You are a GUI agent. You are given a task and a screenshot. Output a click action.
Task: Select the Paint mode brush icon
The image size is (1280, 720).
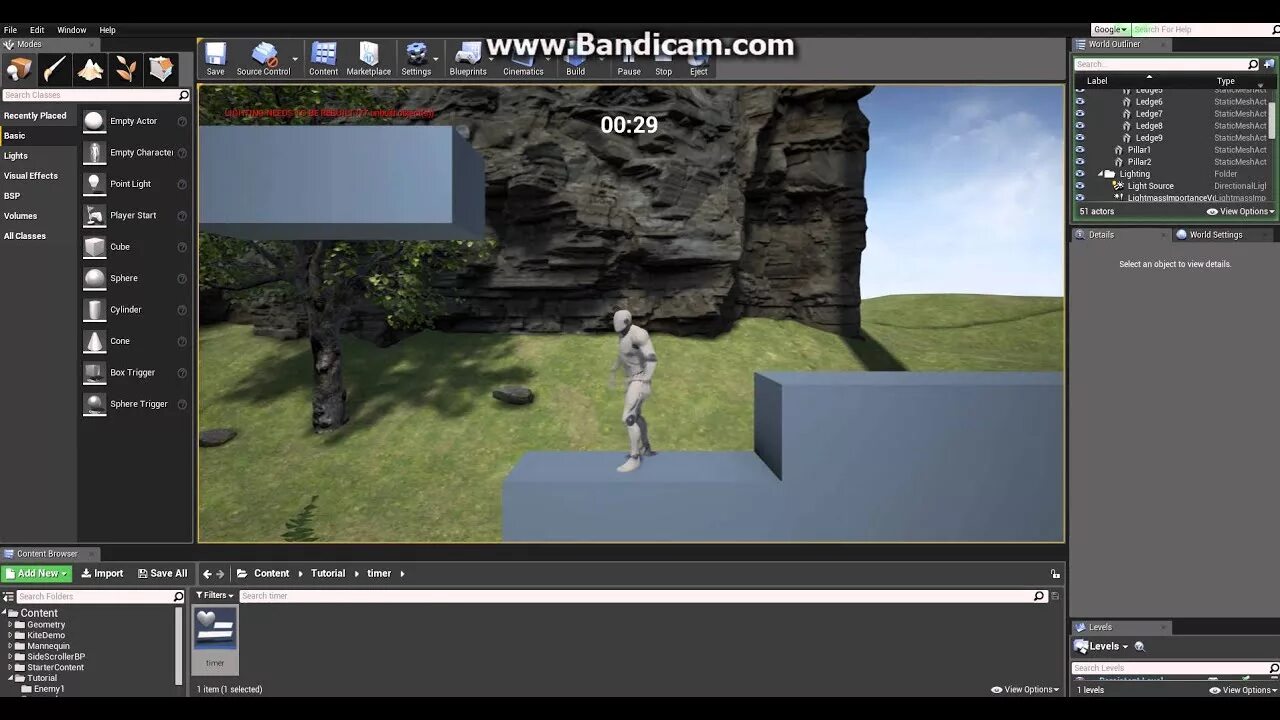55,70
